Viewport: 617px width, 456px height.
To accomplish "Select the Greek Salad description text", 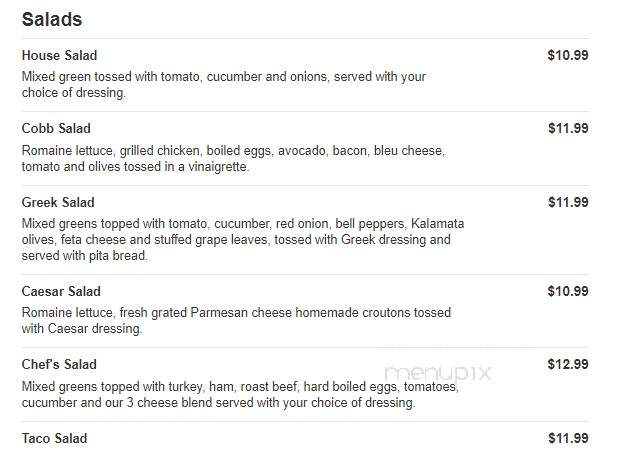I will 243,240.
